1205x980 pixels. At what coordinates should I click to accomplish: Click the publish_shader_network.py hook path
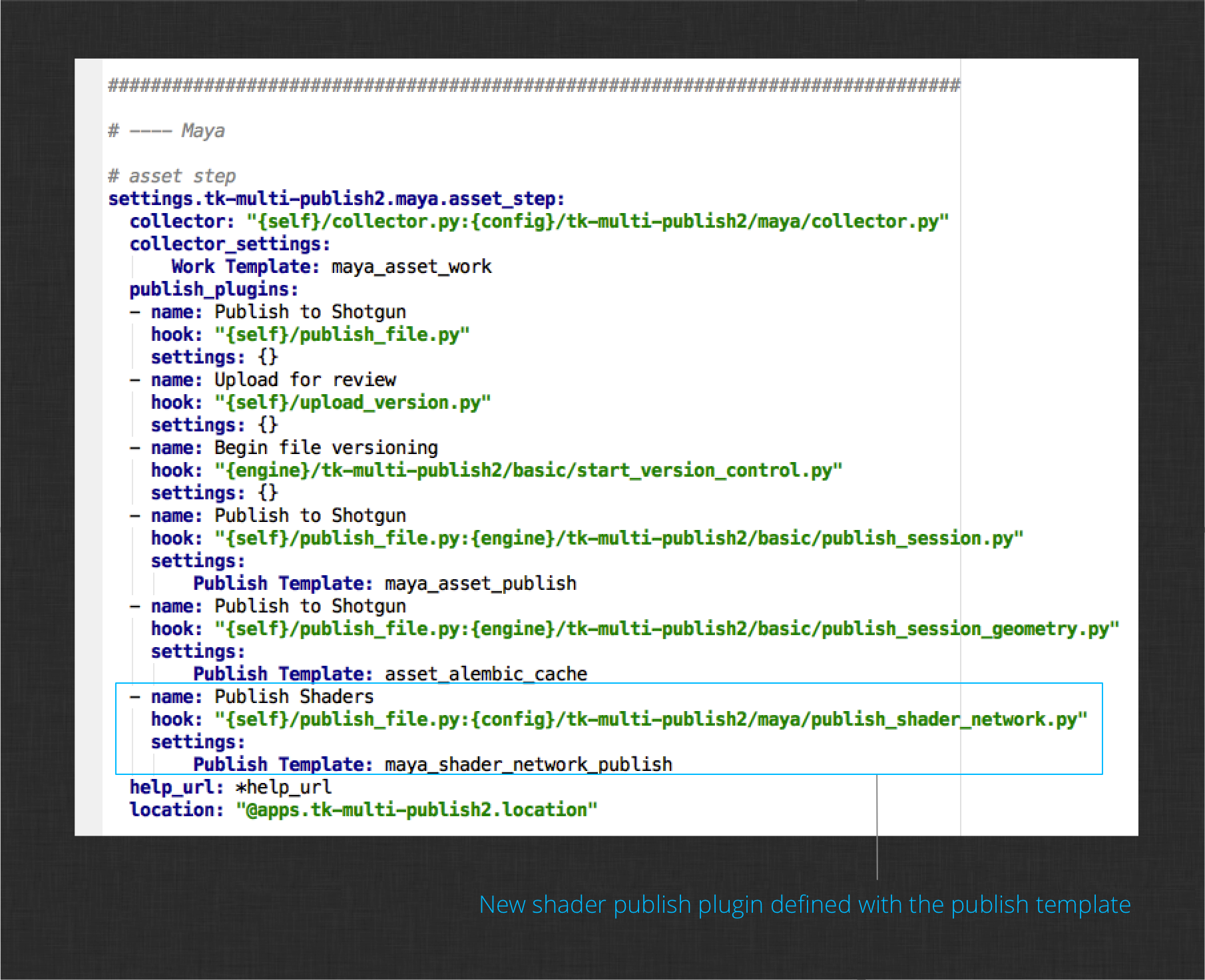click(651, 719)
